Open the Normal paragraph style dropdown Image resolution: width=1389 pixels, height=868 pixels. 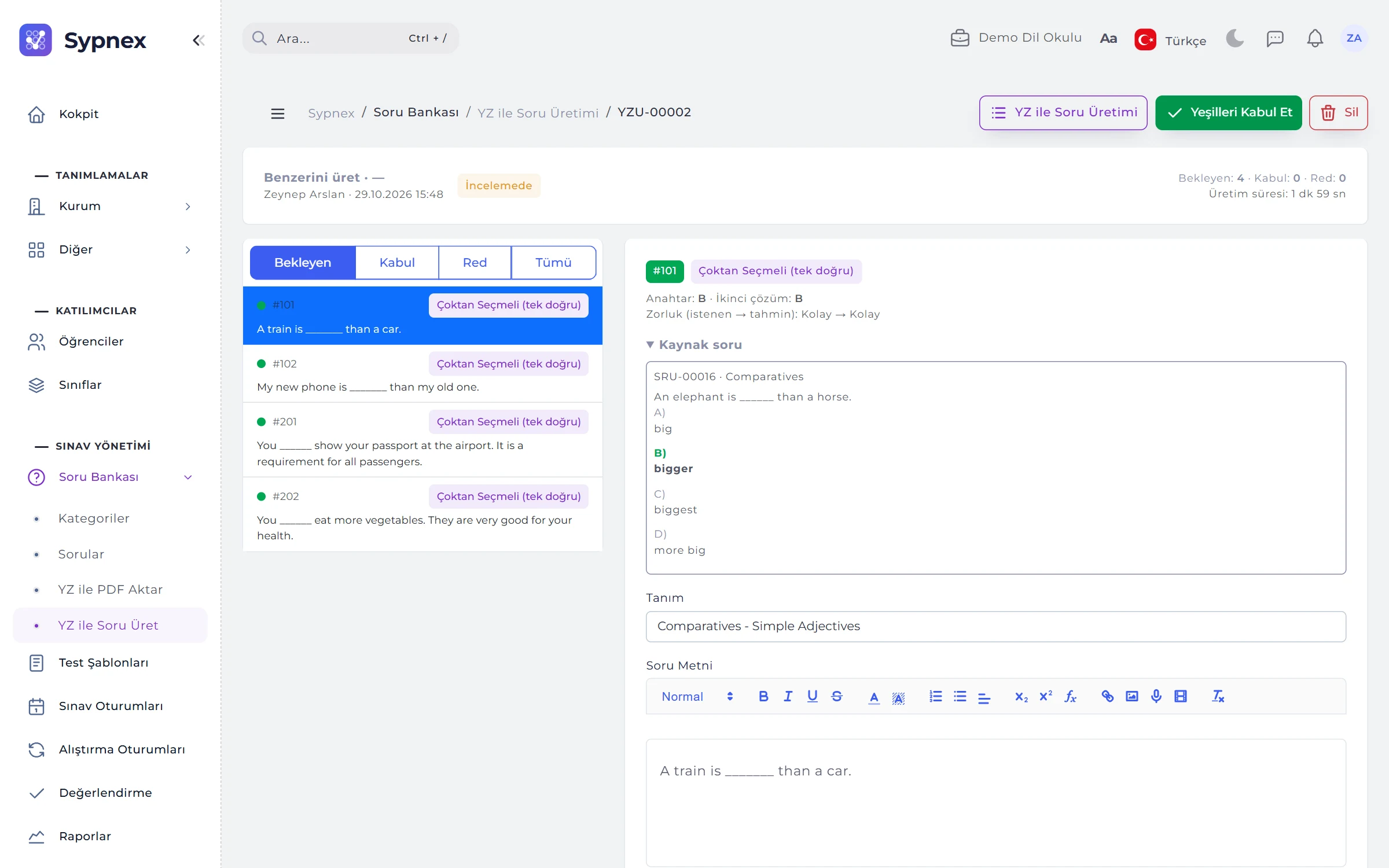697,696
